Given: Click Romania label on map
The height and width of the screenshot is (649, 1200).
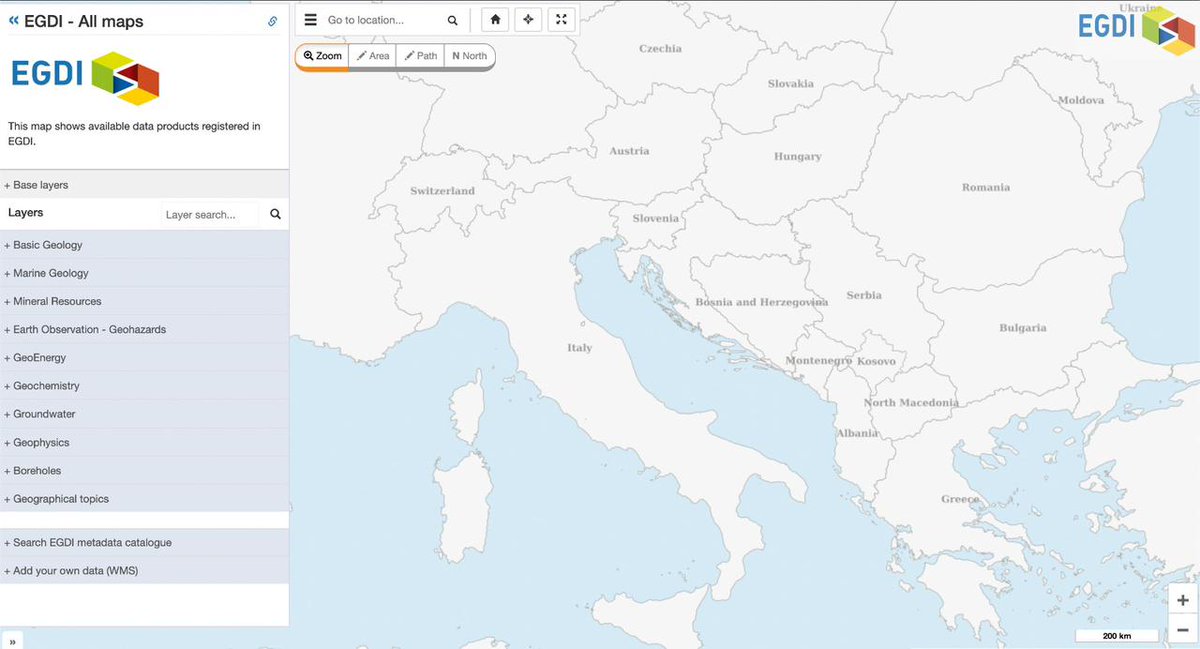Looking at the screenshot, I should coord(986,187).
